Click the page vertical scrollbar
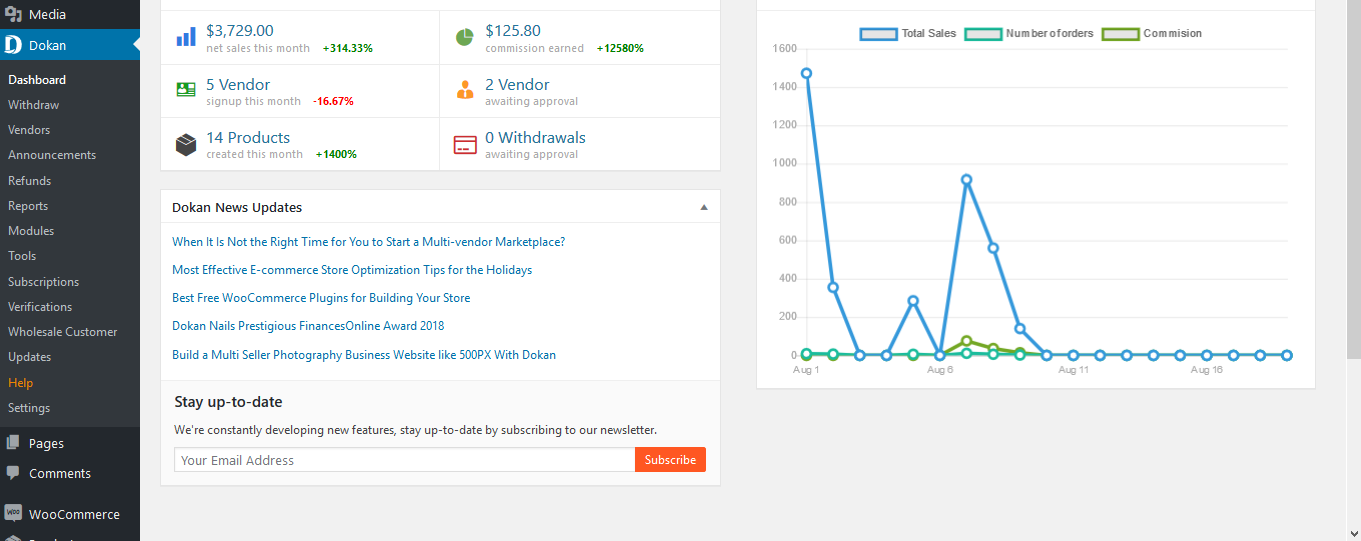The image size is (1361, 541). tap(1353, 180)
